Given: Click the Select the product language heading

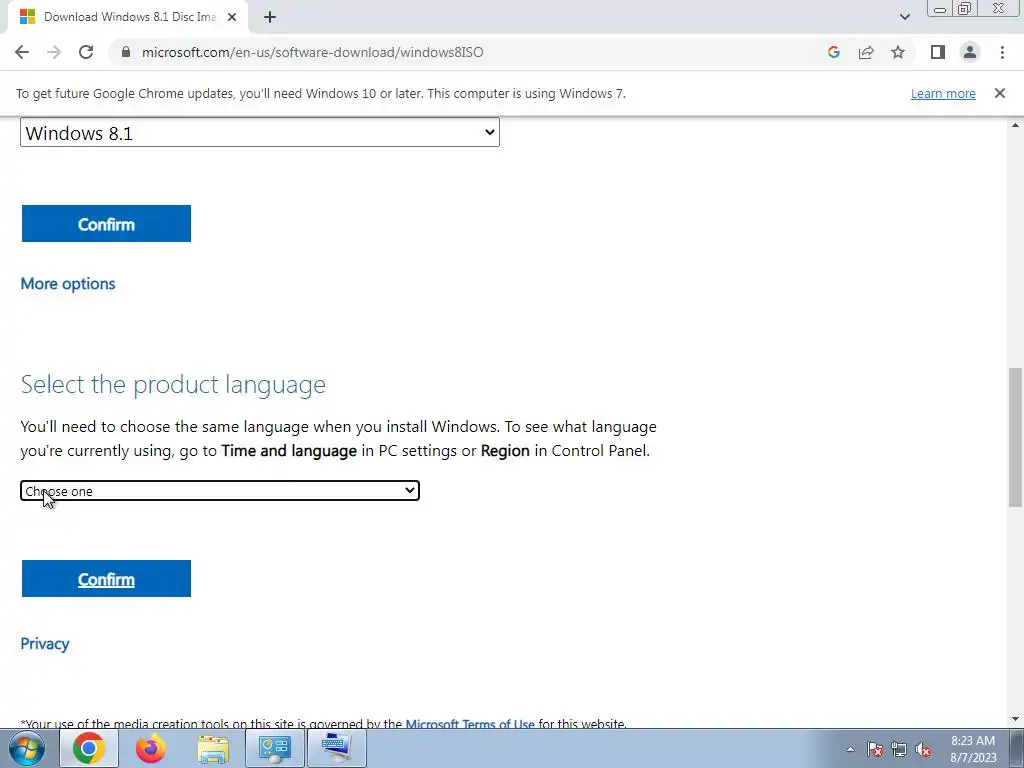Looking at the screenshot, I should click(x=173, y=384).
